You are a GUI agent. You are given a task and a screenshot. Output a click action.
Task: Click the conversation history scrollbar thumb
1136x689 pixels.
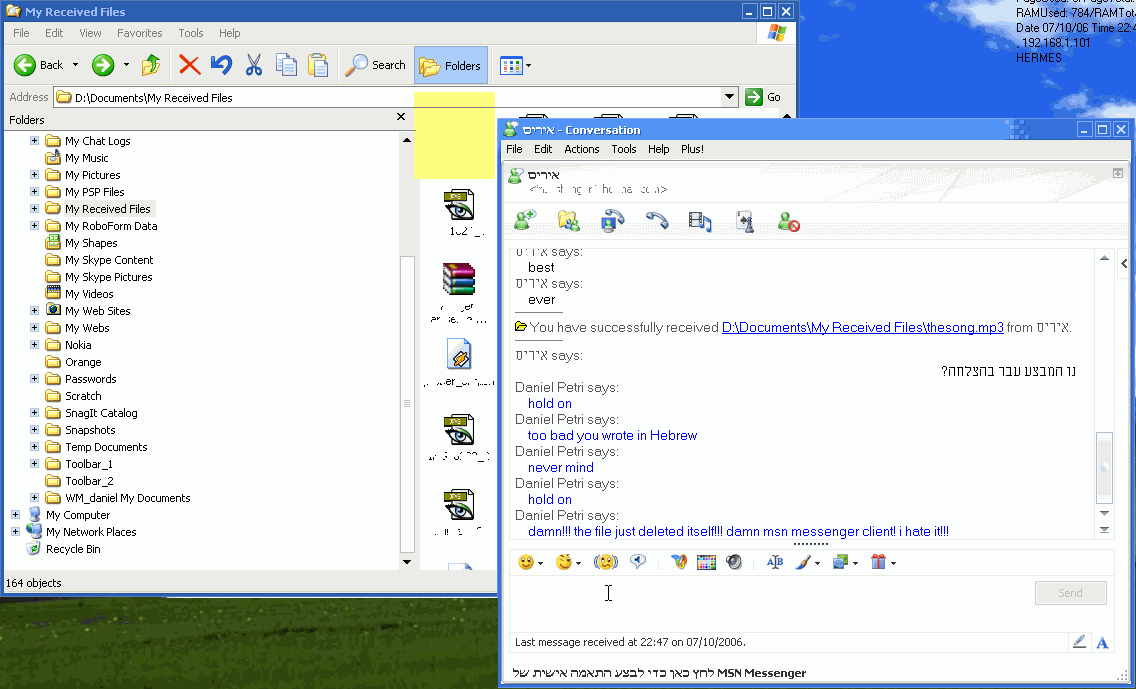pyautogui.click(x=1104, y=467)
